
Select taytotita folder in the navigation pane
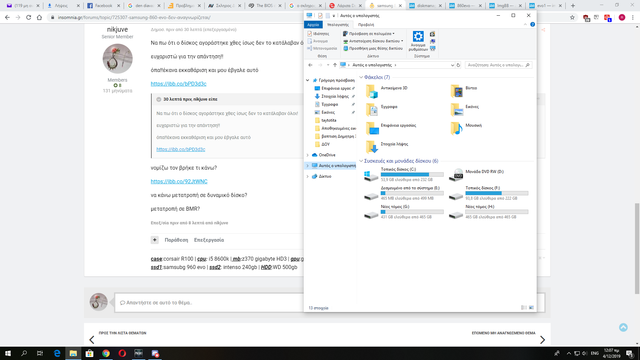(329, 120)
